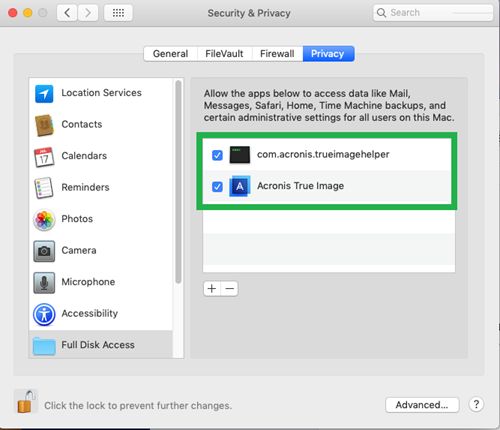Select Location Services text in sidebar
This screenshot has height=430, width=500.
coord(102,93)
